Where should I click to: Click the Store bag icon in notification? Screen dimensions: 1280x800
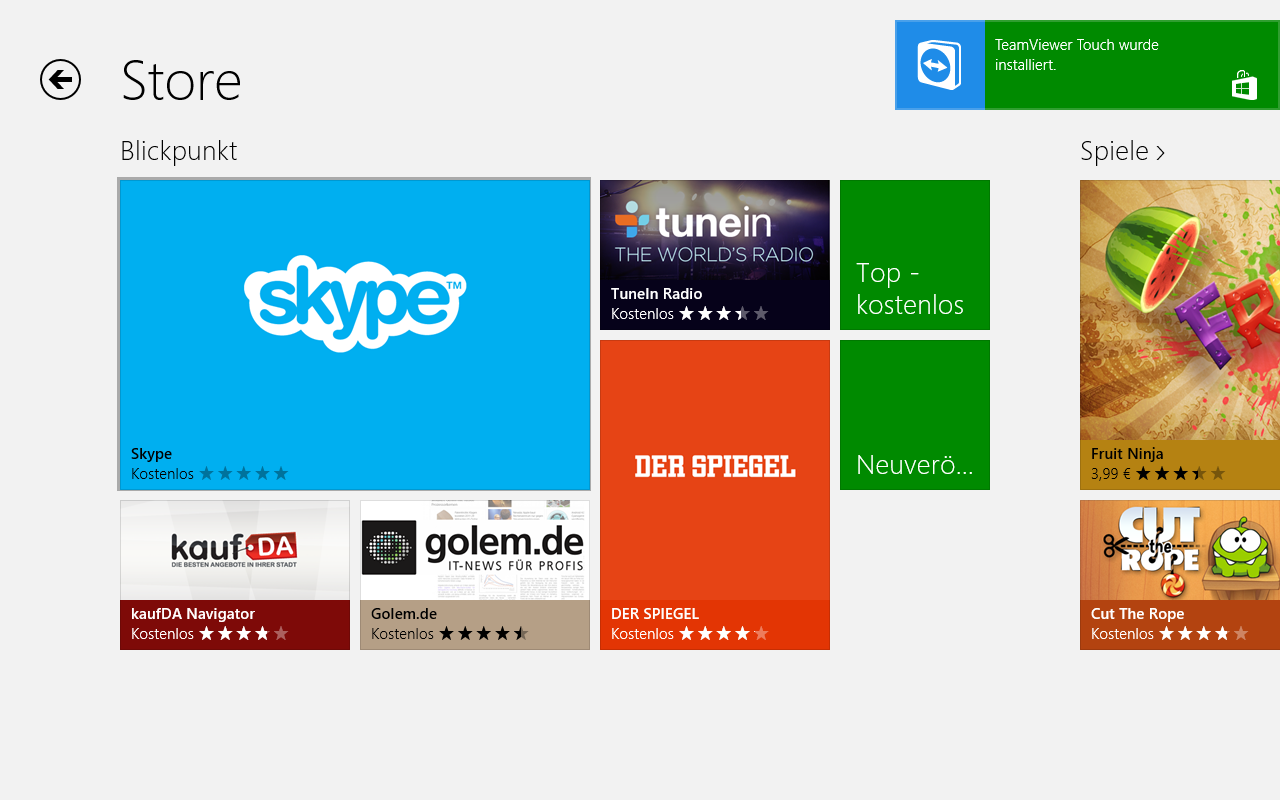[1244, 85]
